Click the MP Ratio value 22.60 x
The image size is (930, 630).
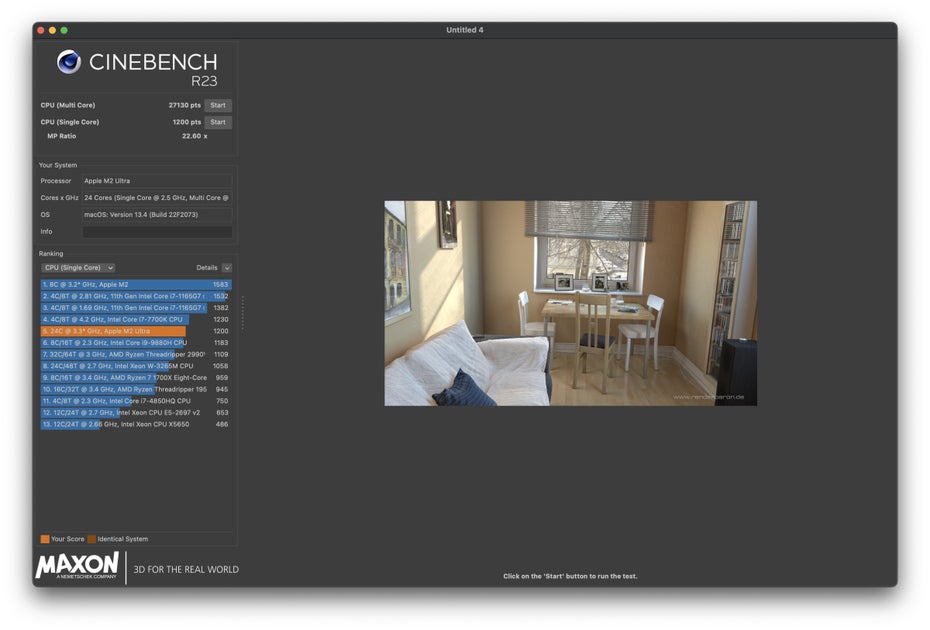[195, 136]
